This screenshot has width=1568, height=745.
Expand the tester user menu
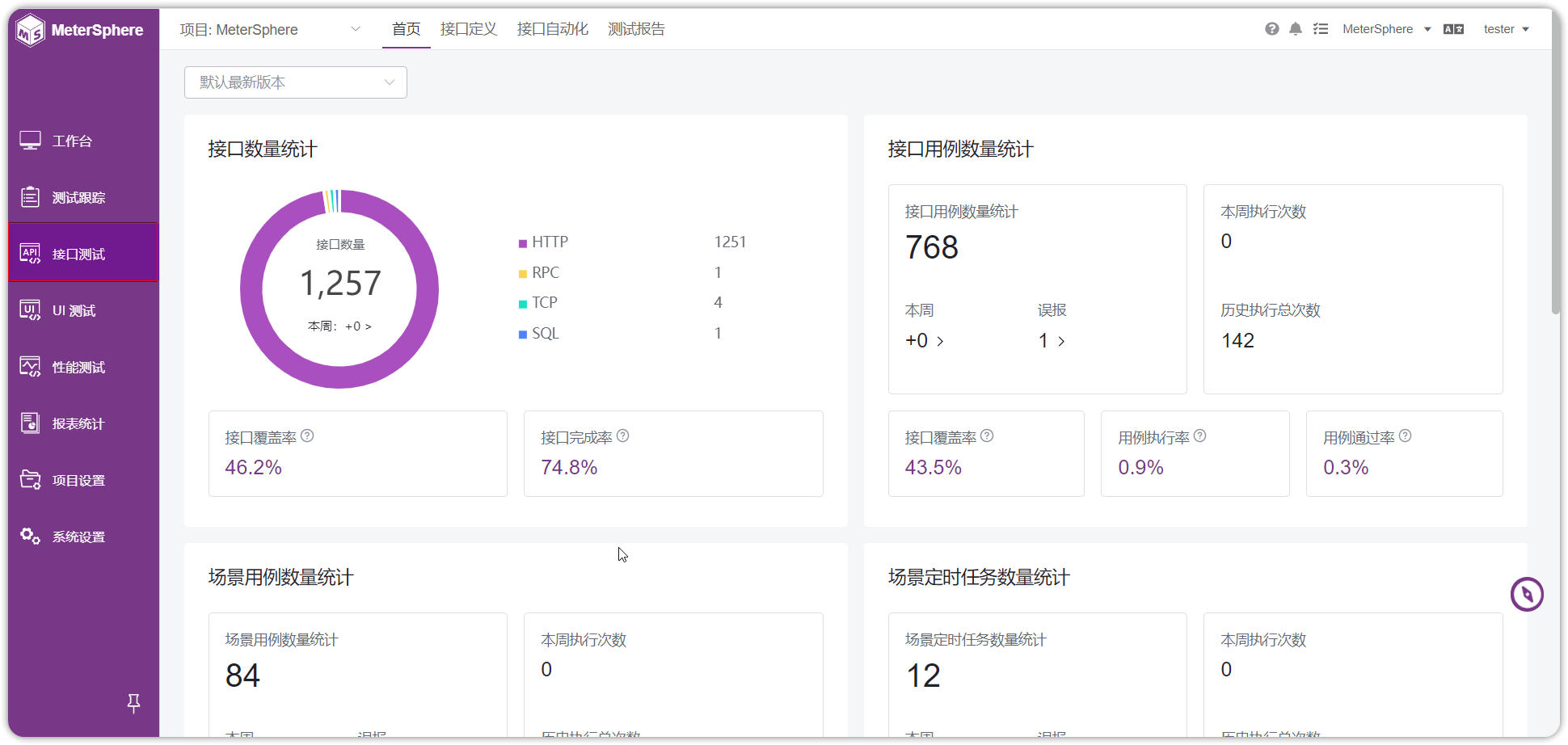1507,29
